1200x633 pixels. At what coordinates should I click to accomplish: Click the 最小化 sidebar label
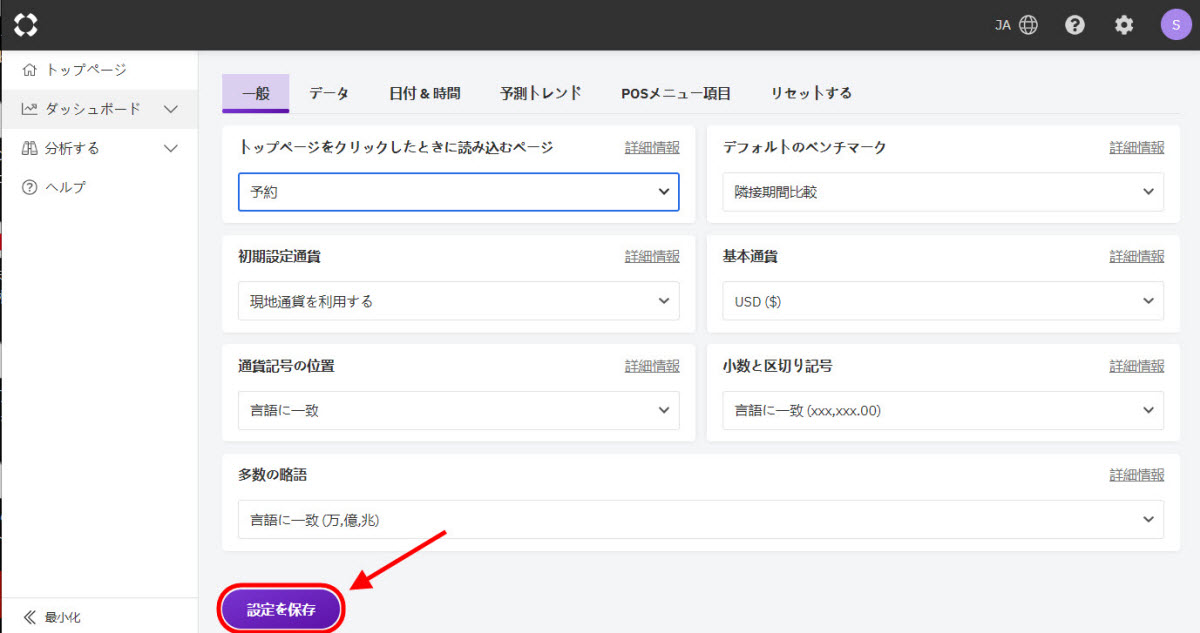coord(63,618)
